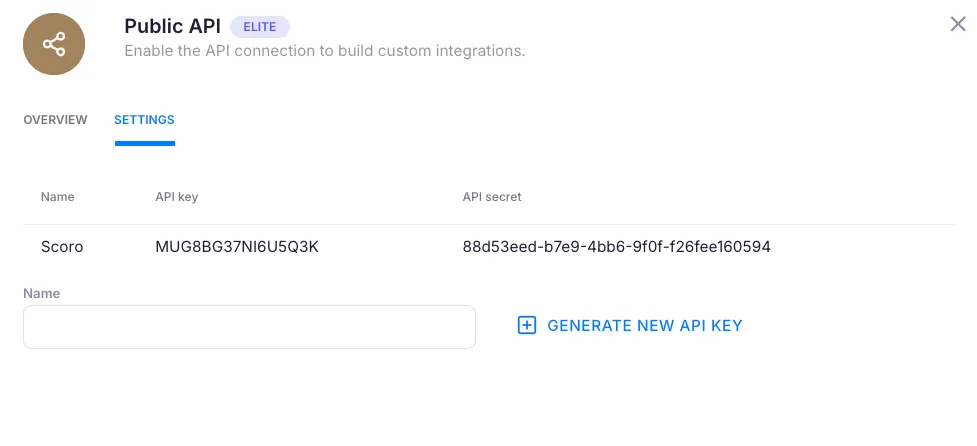Click the Name column header

pyautogui.click(x=58, y=197)
